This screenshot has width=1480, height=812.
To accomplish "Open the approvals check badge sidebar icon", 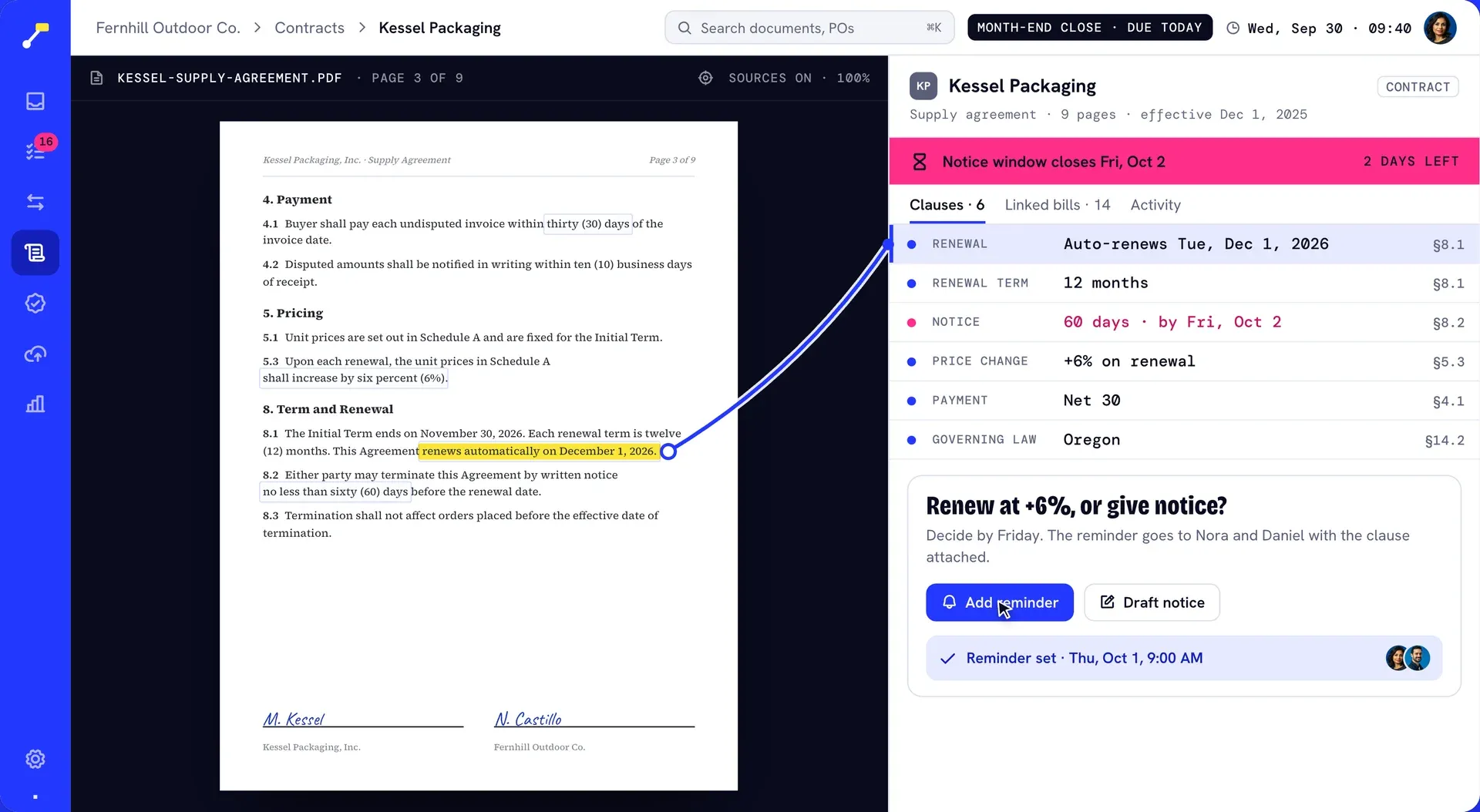I will pyautogui.click(x=35, y=304).
